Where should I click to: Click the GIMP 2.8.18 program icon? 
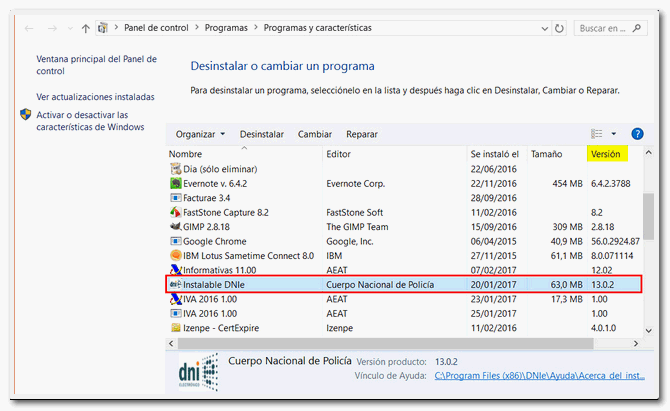pos(175,227)
